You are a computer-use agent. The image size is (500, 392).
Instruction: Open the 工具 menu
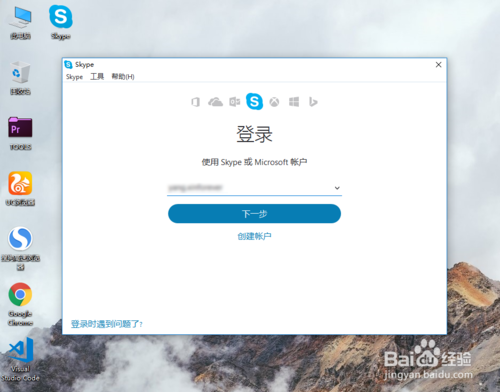pyautogui.click(x=97, y=77)
